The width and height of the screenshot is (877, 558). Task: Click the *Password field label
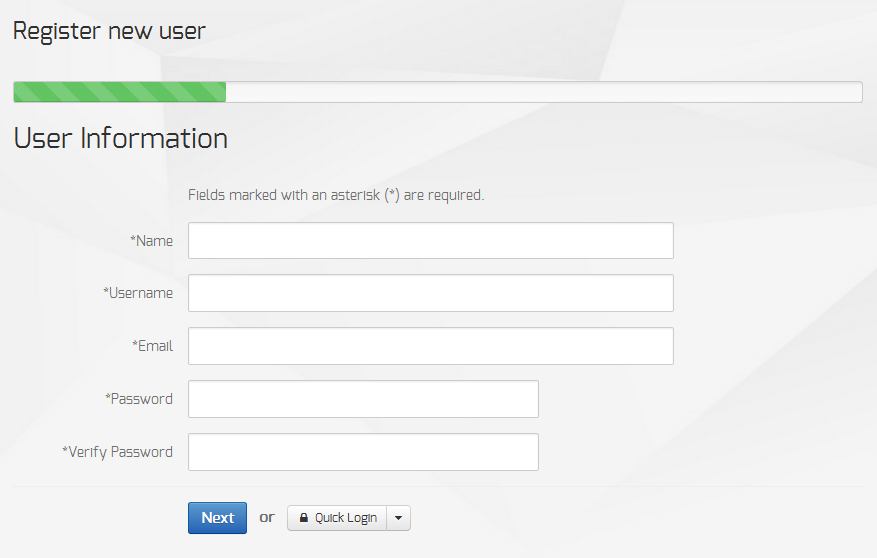[139, 399]
